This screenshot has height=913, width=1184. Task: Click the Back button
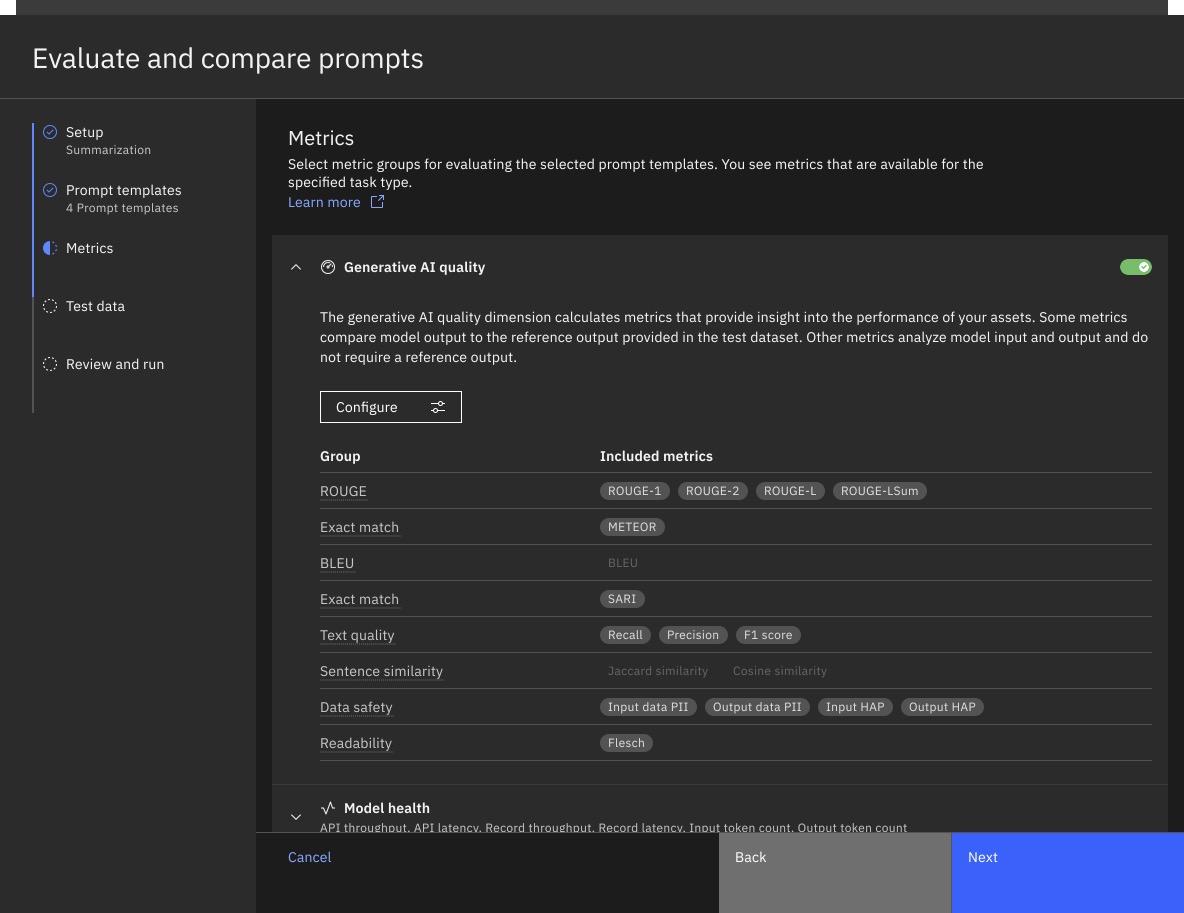tap(834, 873)
